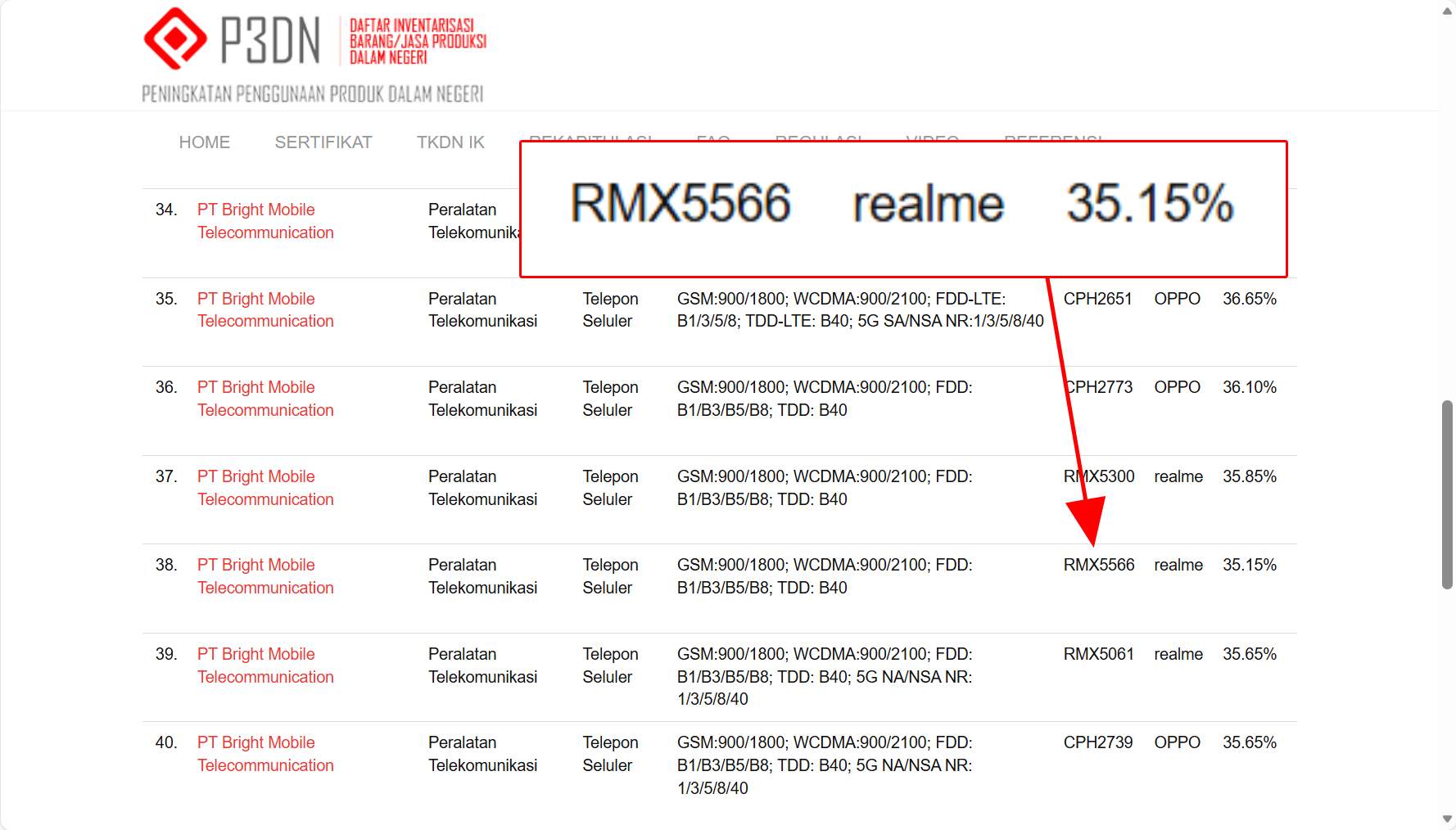
Task: Visit PT Bright Mobile link in row 39
Action: (265, 665)
